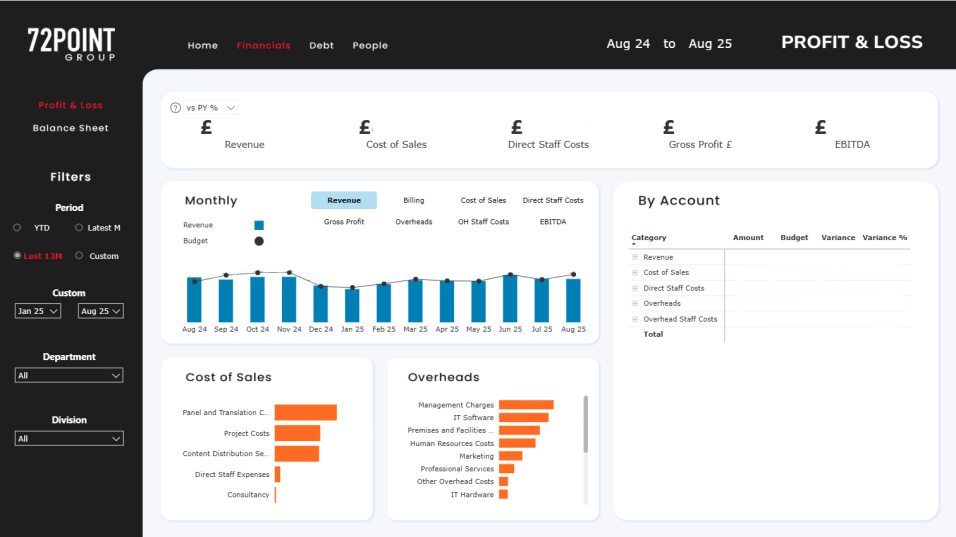956x537 pixels.
Task: Select the YTD period radio button
Action: coord(17,228)
